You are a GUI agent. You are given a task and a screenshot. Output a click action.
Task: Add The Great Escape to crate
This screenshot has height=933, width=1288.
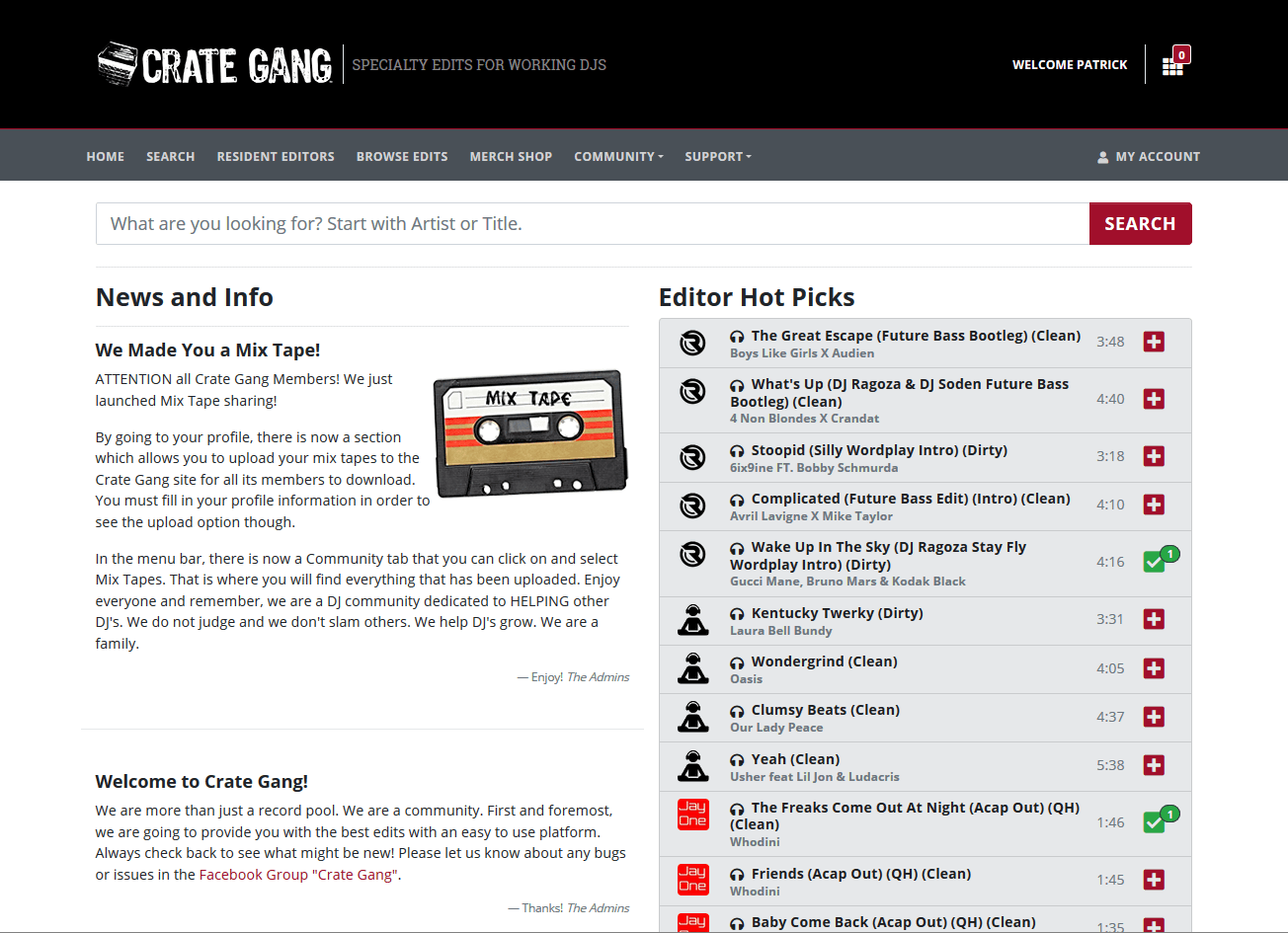tap(1154, 342)
